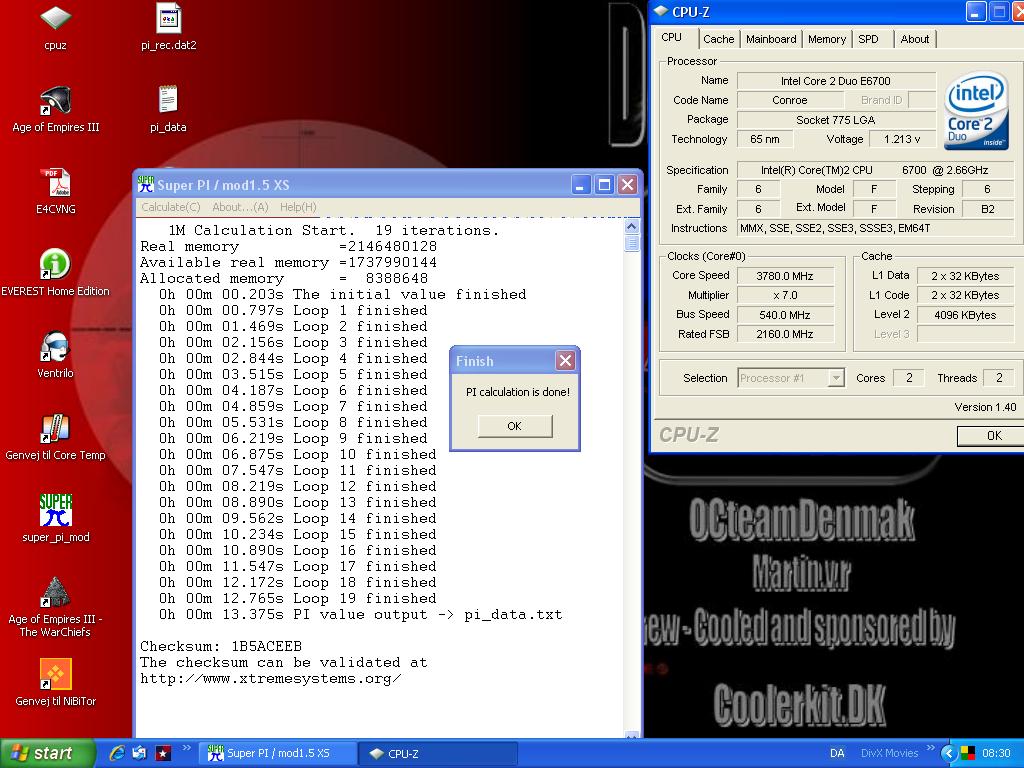
Task: Expand the Quick Launch chevron
Action: 186,748
